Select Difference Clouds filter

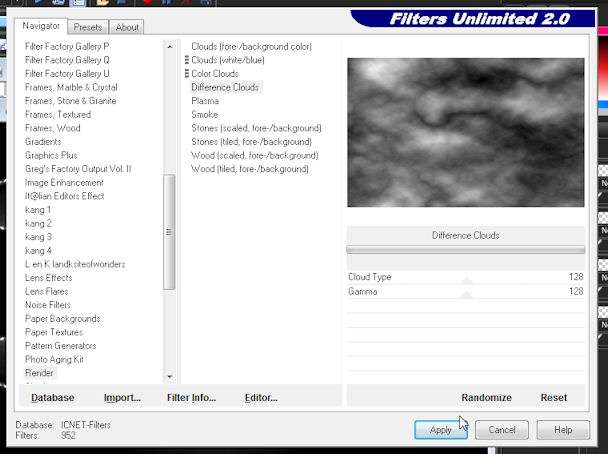[x=225, y=87]
